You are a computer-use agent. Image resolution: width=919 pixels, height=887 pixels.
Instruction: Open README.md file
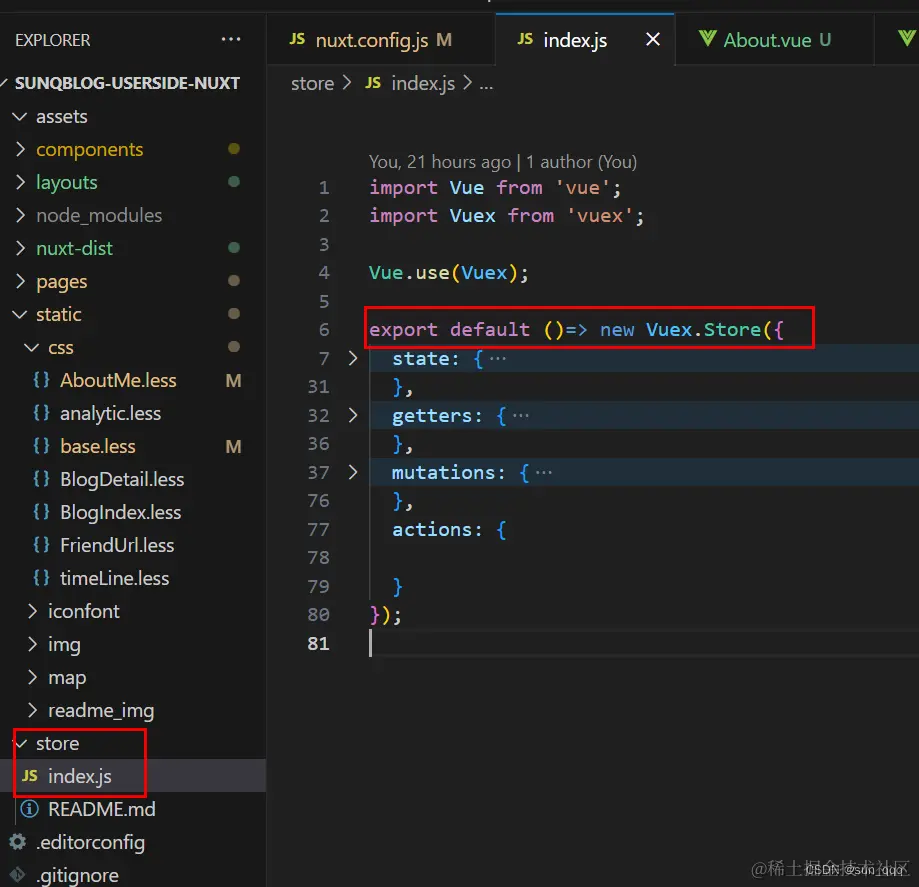pyautogui.click(x=101, y=809)
